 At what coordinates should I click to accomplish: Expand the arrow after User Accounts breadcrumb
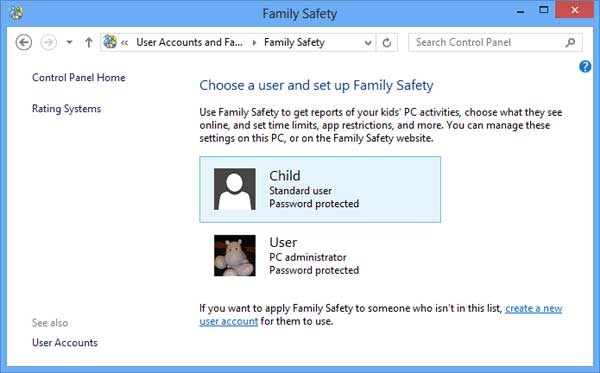[254, 42]
